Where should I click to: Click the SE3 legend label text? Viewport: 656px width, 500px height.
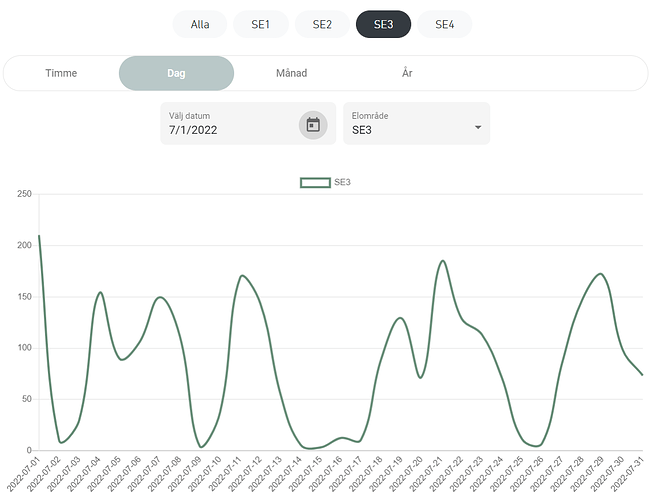pyautogui.click(x=342, y=182)
